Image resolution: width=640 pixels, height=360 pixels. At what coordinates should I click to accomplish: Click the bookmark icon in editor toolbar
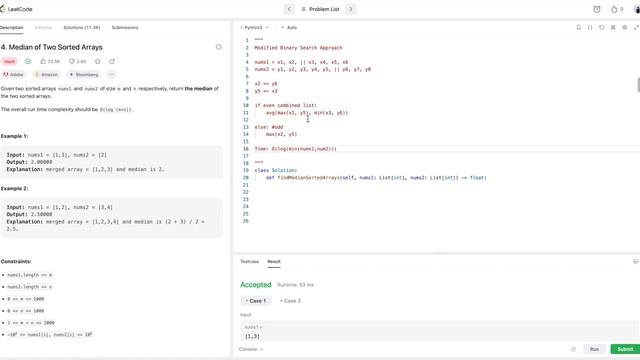578,27
